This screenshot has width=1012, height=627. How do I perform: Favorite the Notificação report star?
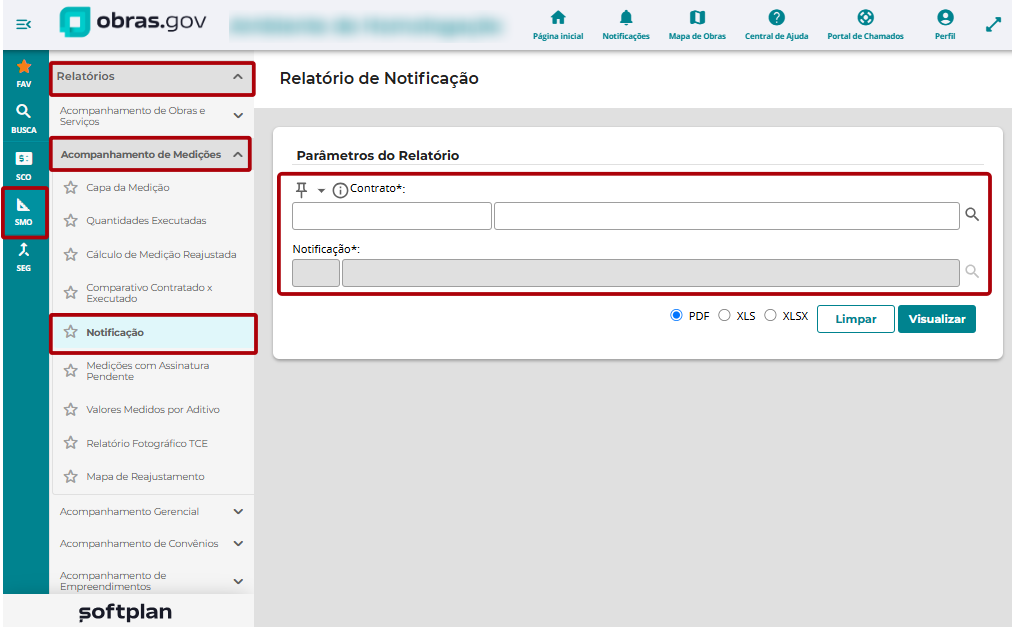(70, 332)
